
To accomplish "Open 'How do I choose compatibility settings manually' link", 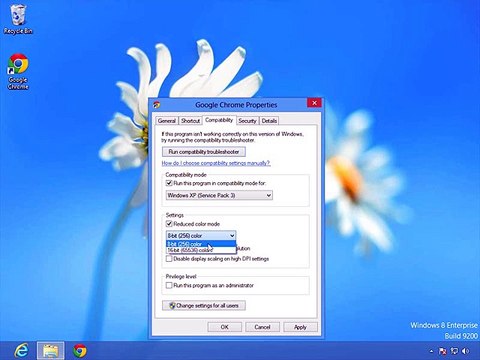I will [216, 163].
